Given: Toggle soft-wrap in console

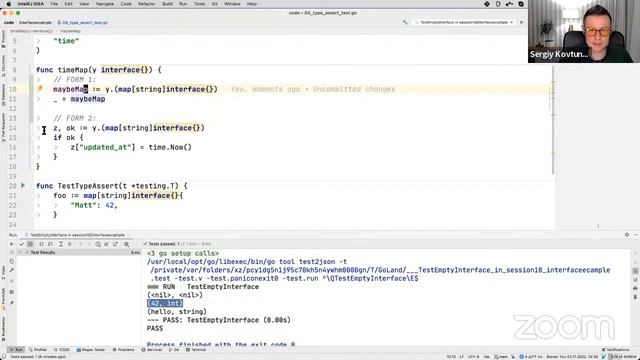Looking at the screenshot, I should click(x=636, y=271).
